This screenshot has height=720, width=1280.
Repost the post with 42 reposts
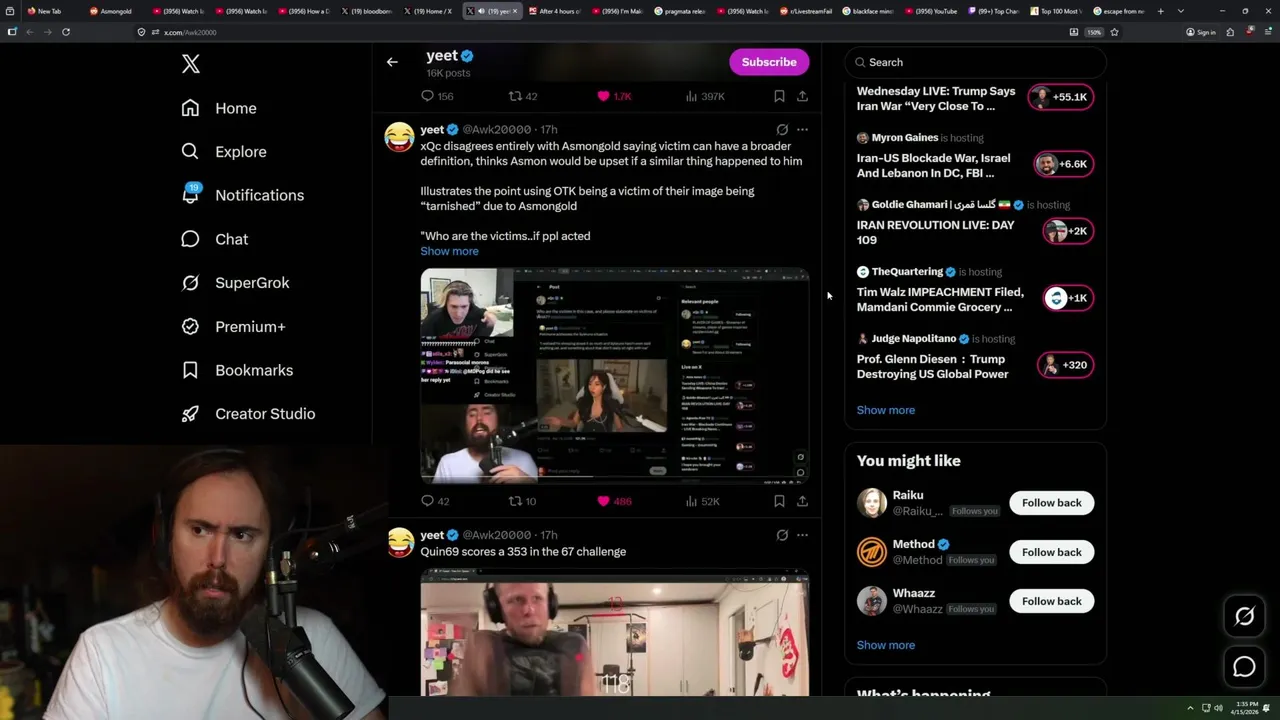523,96
